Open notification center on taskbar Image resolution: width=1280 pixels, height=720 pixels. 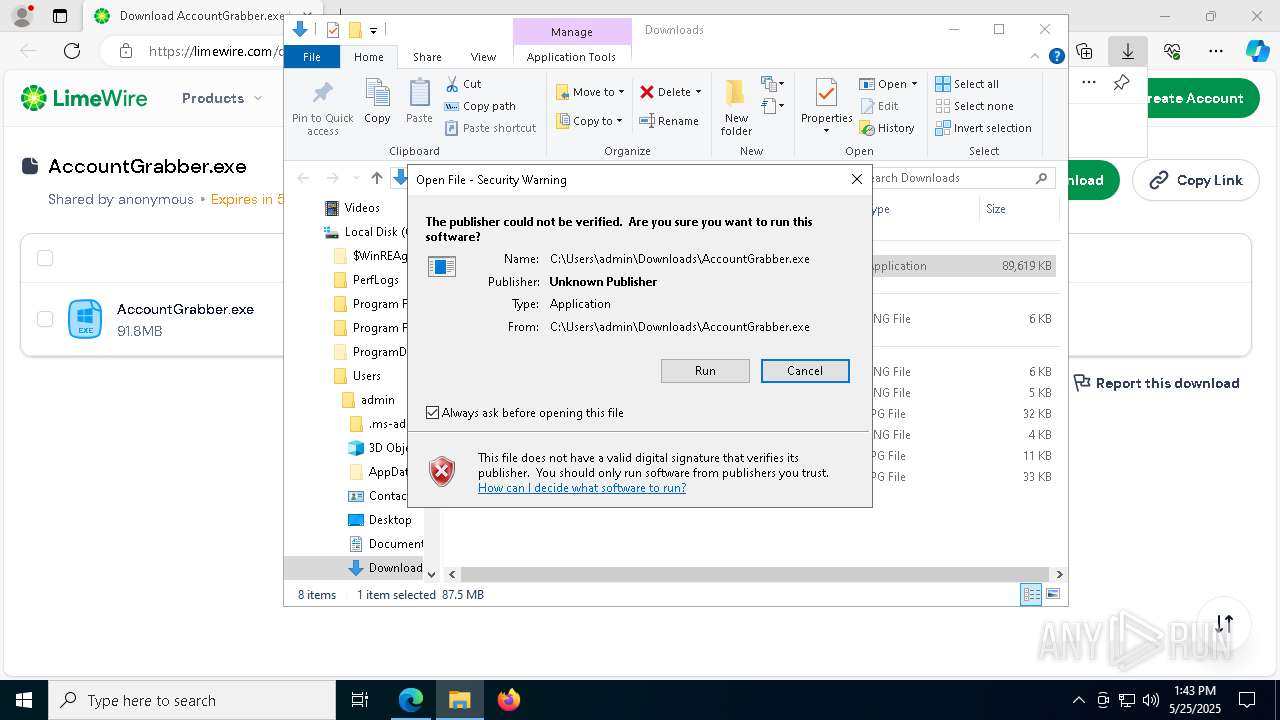pyautogui.click(x=1247, y=700)
